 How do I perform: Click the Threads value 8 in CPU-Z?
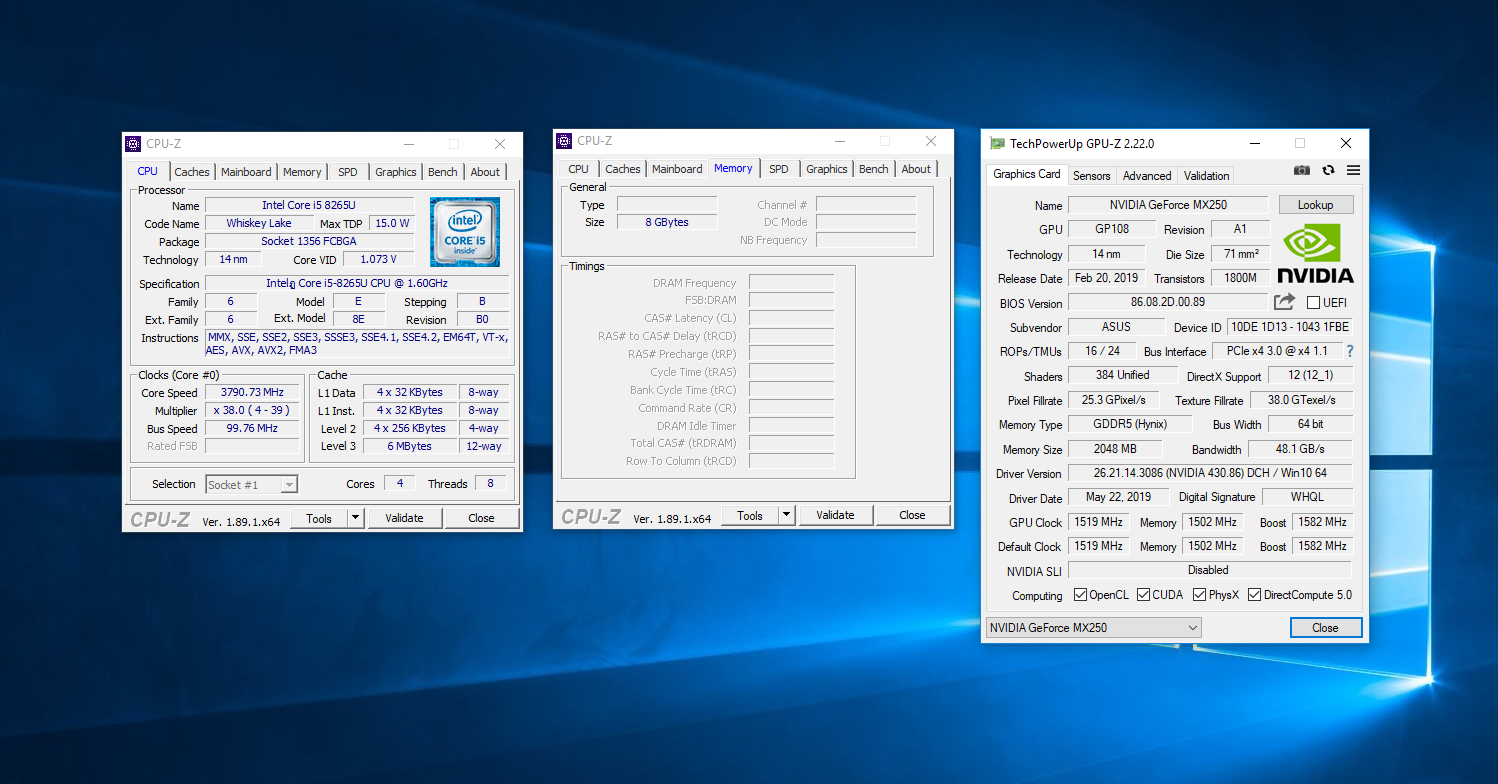pos(491,483)
